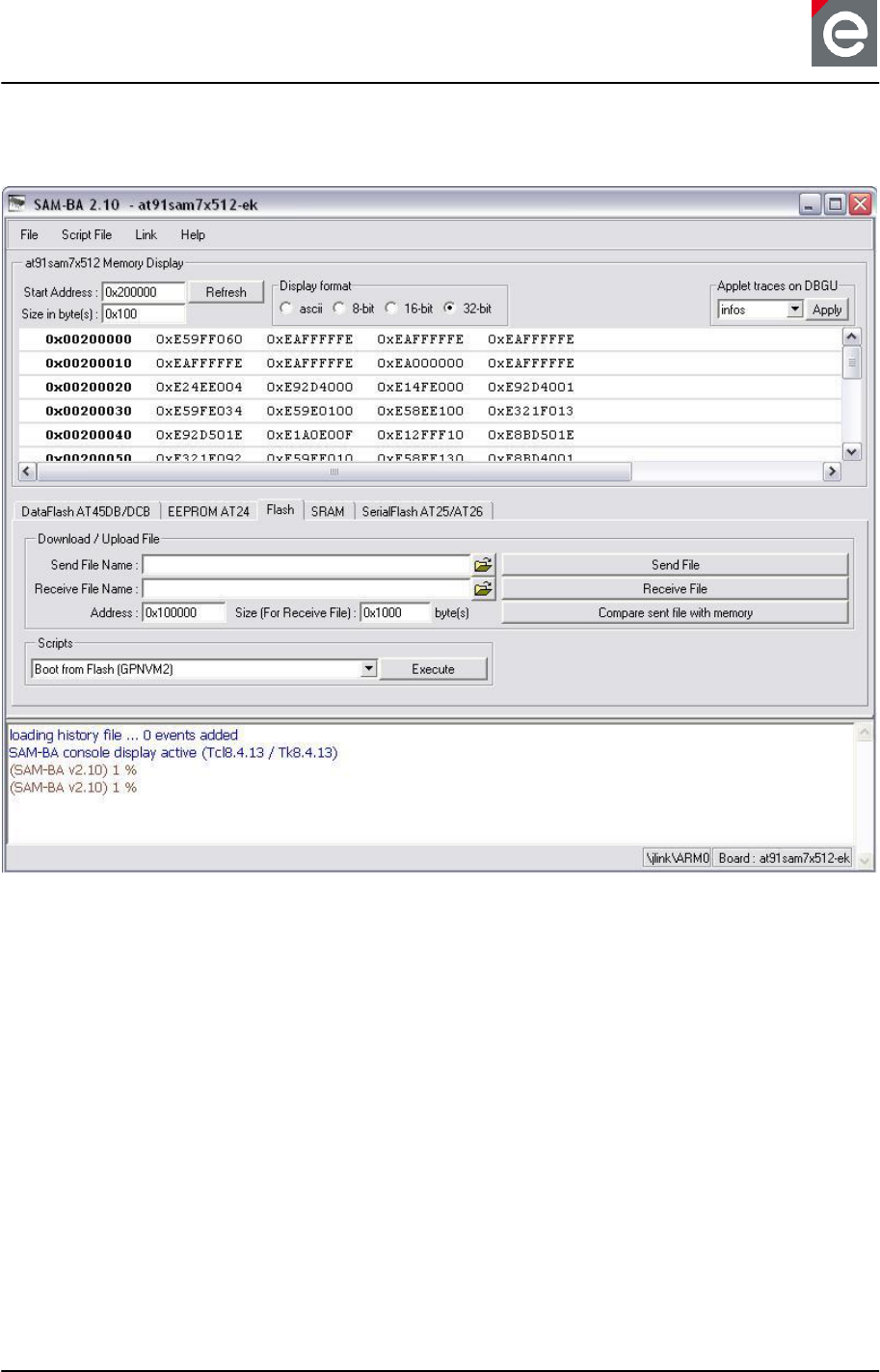
Task: Open Applet traces infos dropdown
Action: [x=794, y=309]
